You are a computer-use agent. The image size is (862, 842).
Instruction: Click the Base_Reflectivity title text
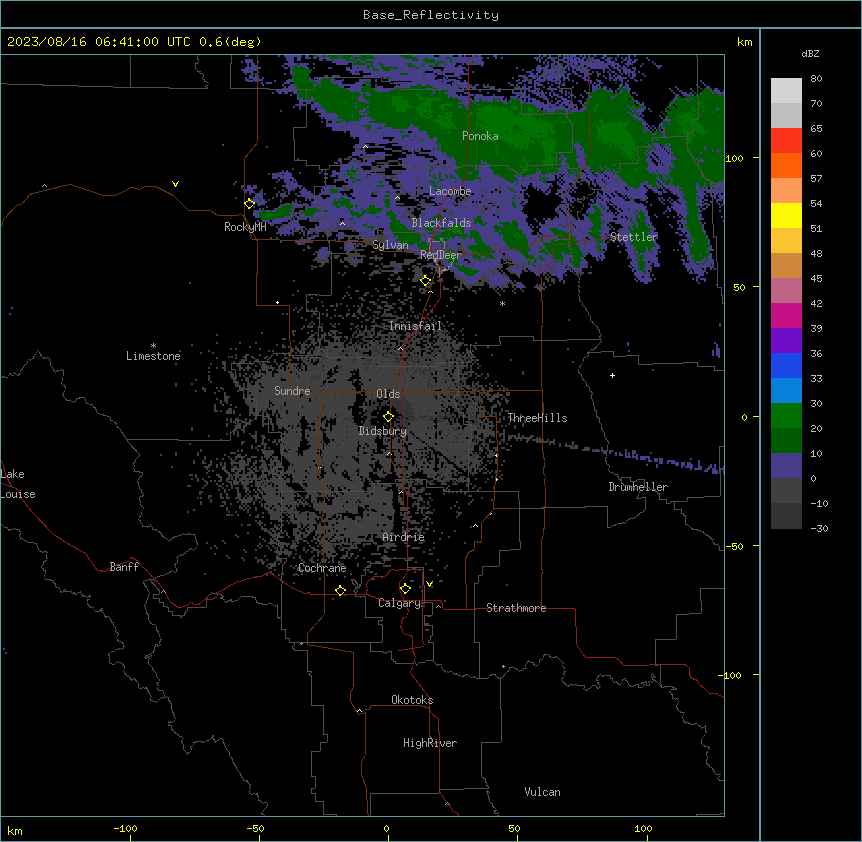coord(431,15)
